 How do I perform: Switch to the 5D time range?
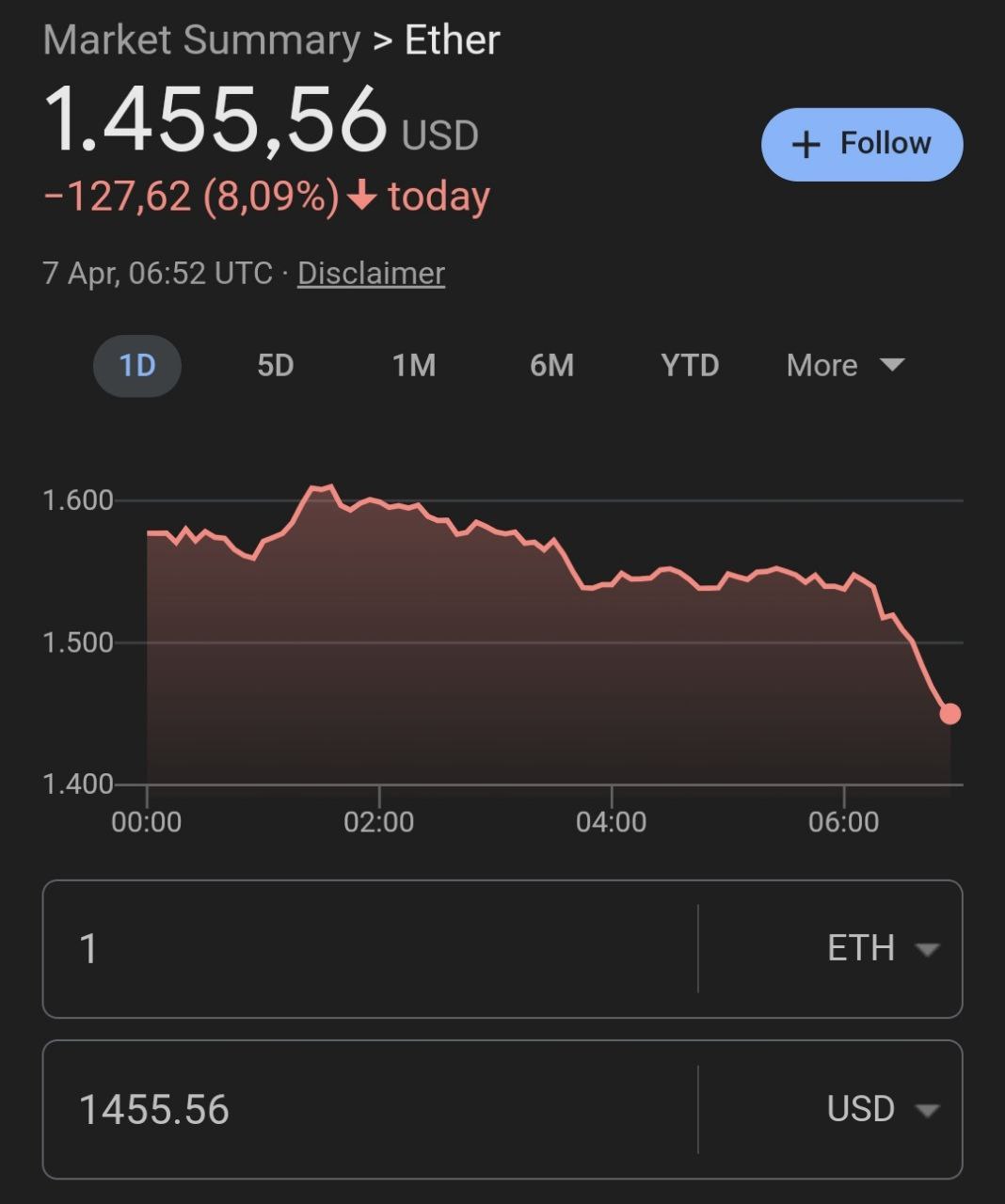(276, 365)
